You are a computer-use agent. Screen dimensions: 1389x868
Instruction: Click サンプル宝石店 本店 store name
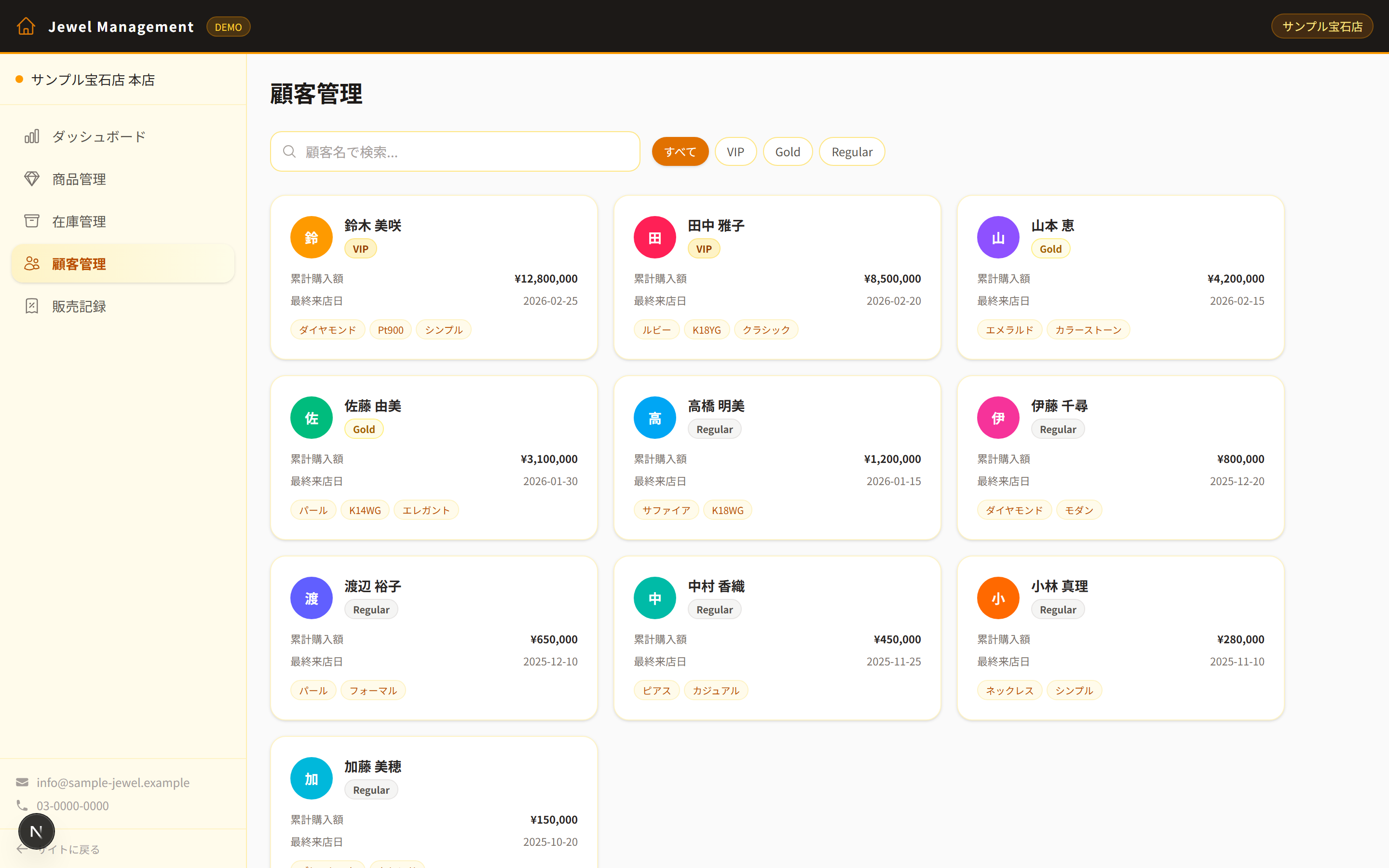[x=93, y=79]
